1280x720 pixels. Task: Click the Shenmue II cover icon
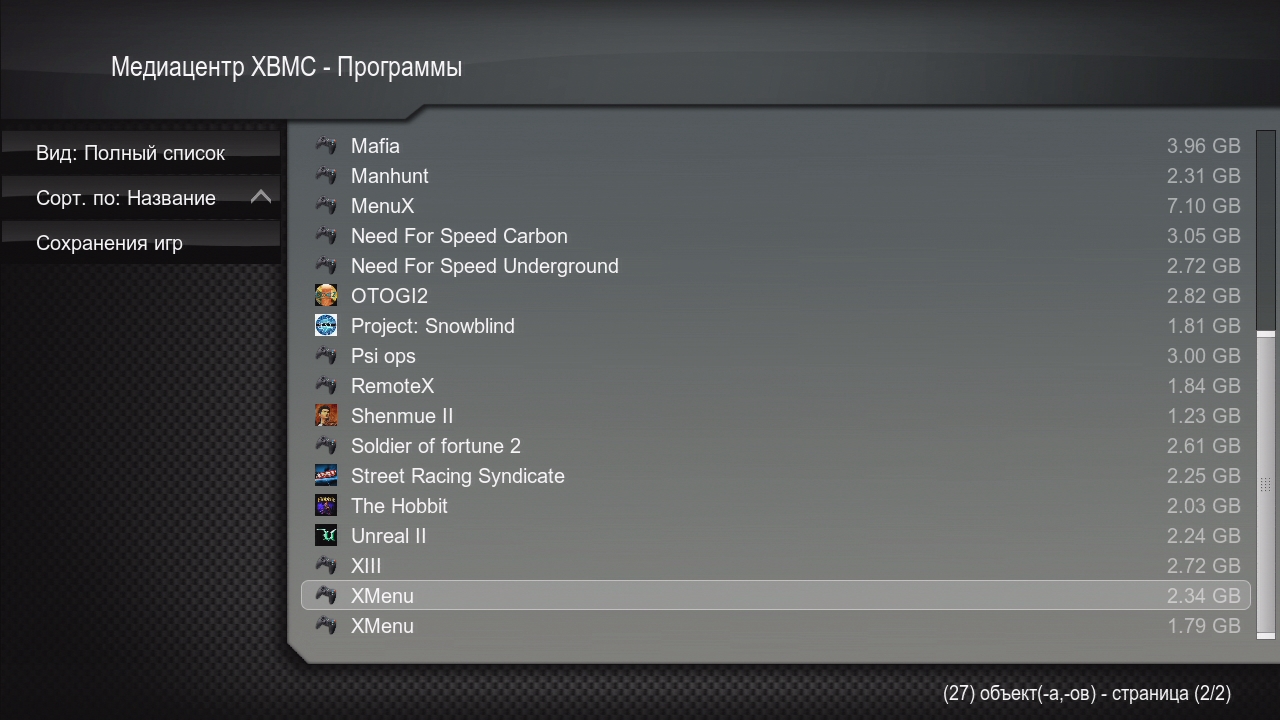326,416
